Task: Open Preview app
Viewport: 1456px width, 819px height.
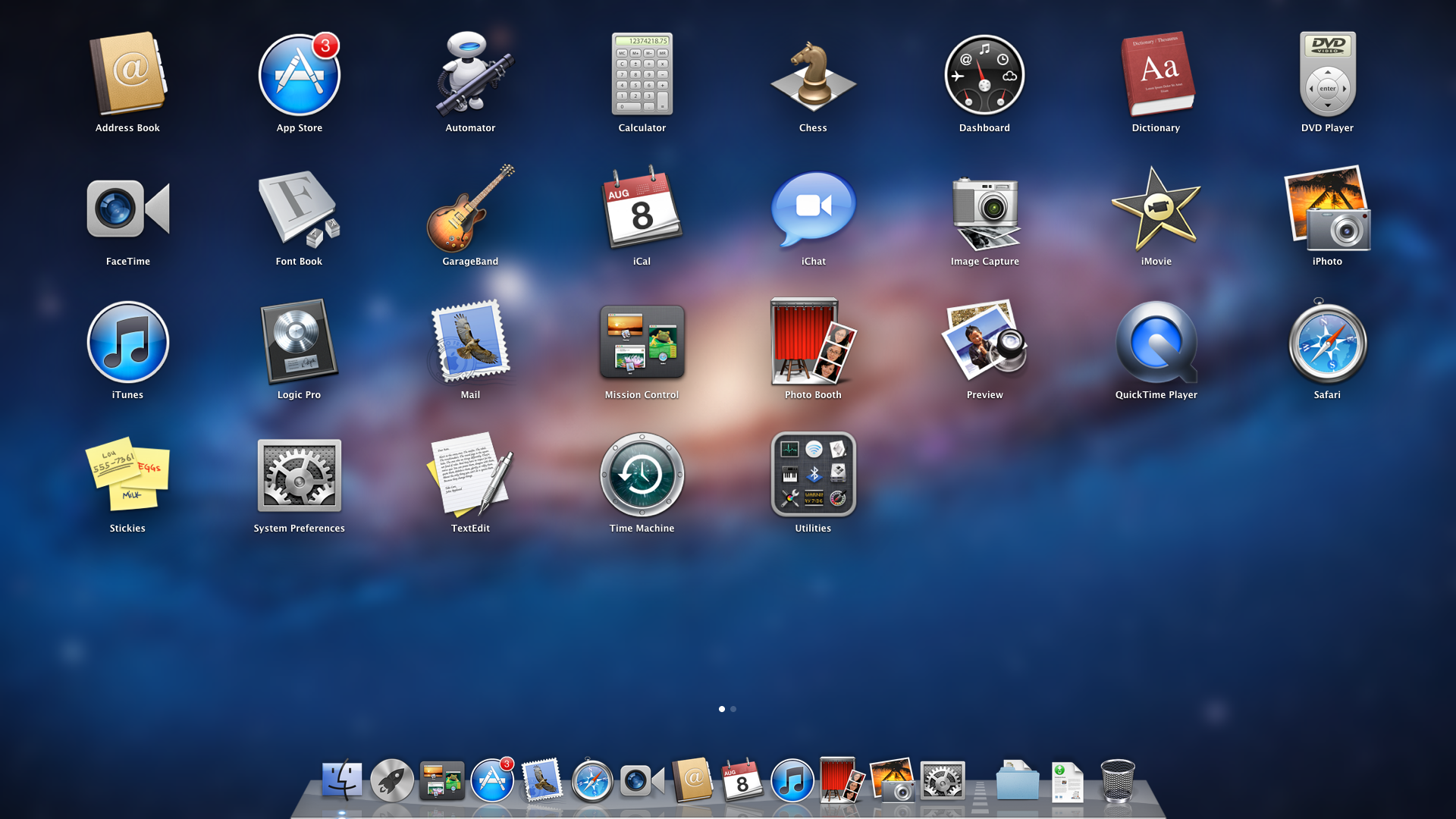Action: click(984, 341)
